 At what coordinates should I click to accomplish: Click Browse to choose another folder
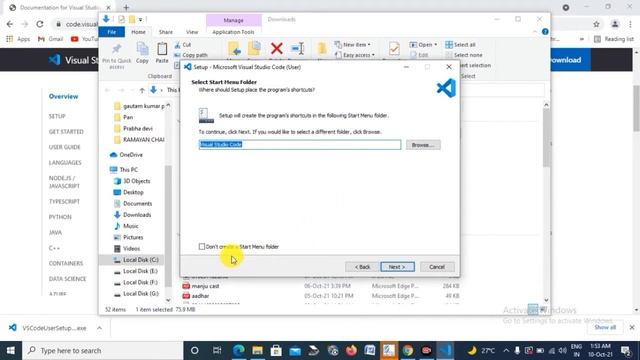coord(423,145)
